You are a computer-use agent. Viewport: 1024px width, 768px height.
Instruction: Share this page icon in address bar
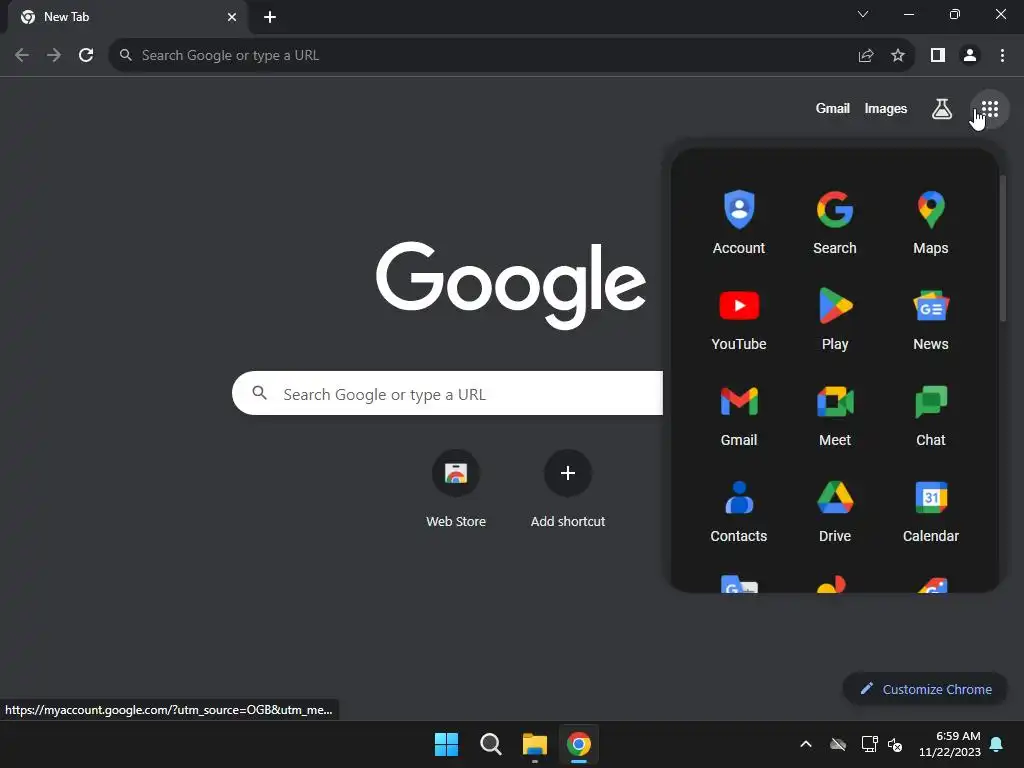(866, 56)
